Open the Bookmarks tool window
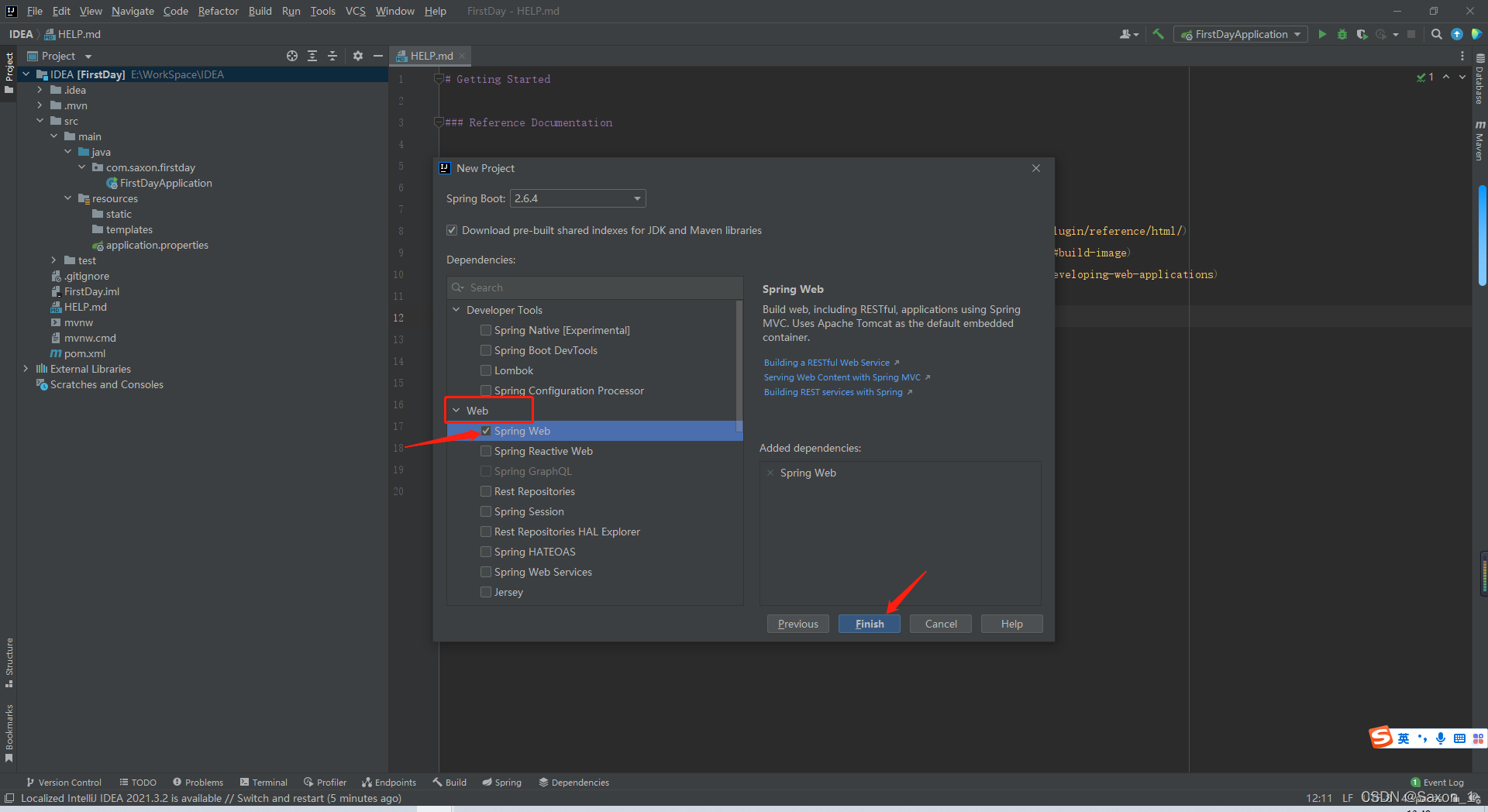Screen dimensions: 1488x812 click(9, 733)
